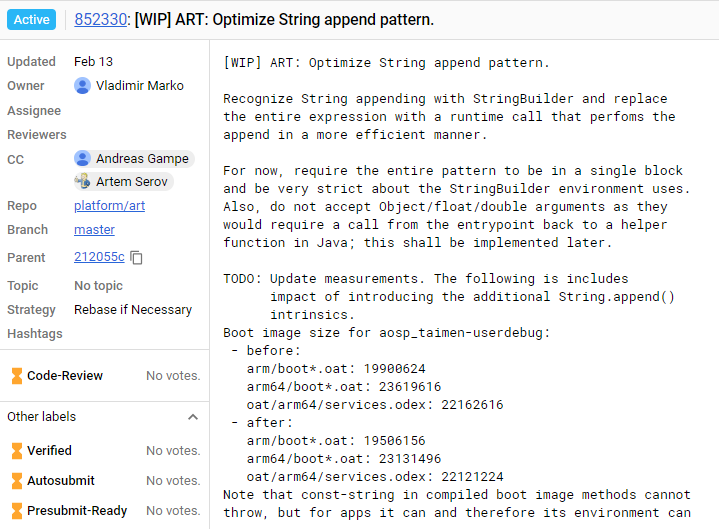
Task: Select the Andreas Gampe CC chip
Action: point(134,159)
